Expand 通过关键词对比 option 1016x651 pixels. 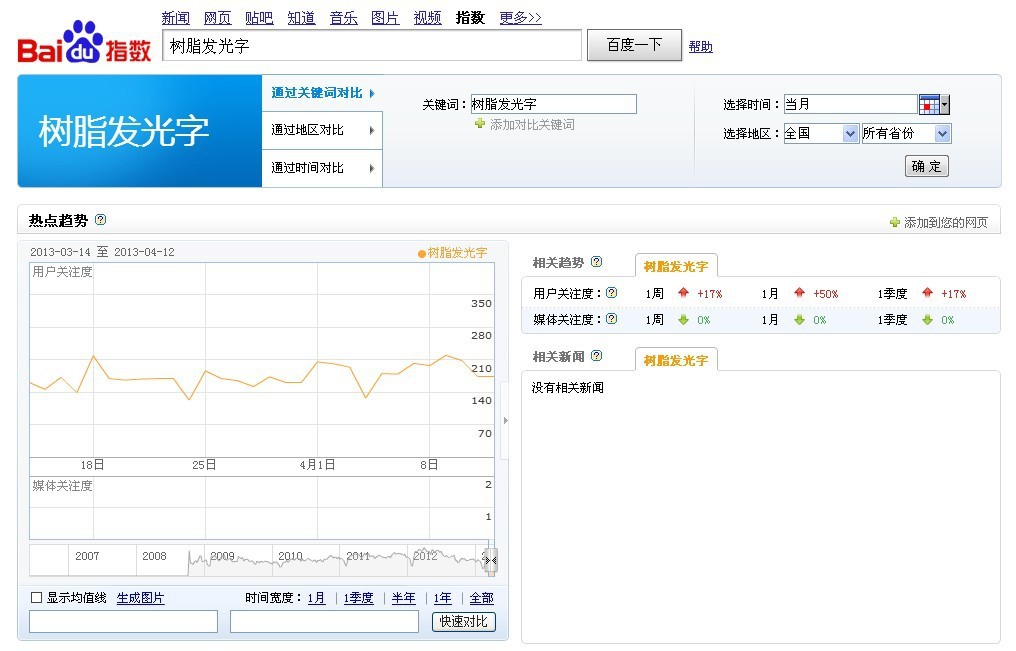pos(322,93)
